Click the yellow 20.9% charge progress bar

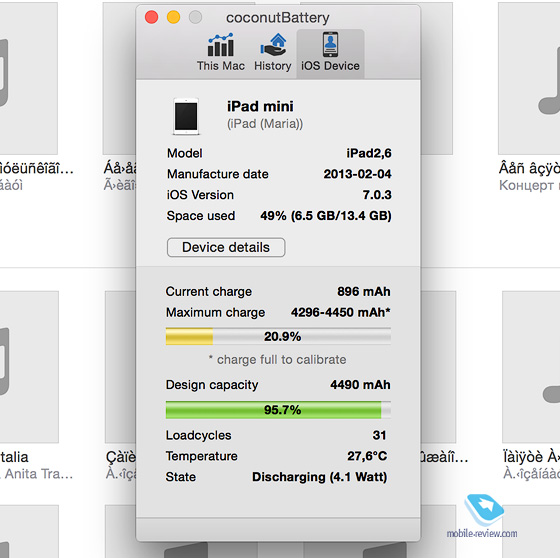point(278,336)
